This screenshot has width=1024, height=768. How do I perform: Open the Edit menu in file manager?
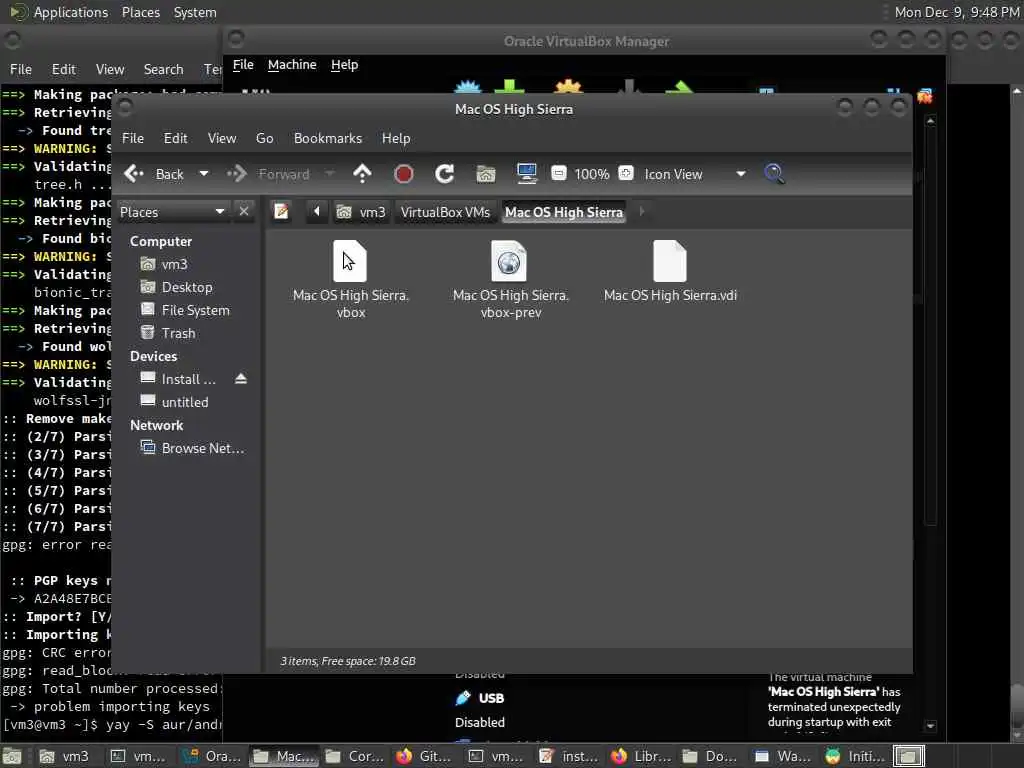tap(175, 138)
